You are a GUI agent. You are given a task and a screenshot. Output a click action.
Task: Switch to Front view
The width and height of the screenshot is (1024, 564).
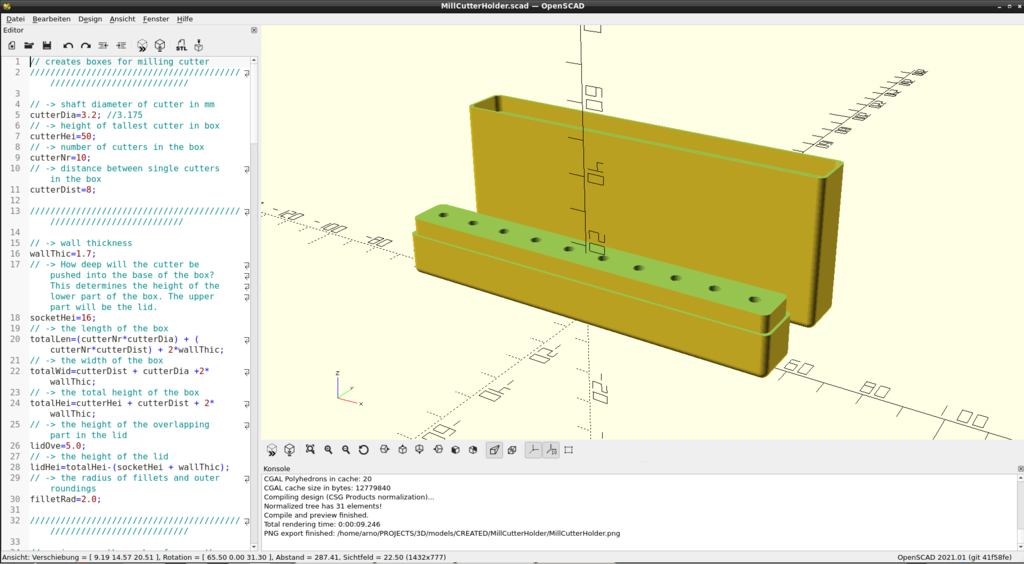(456, 450)
